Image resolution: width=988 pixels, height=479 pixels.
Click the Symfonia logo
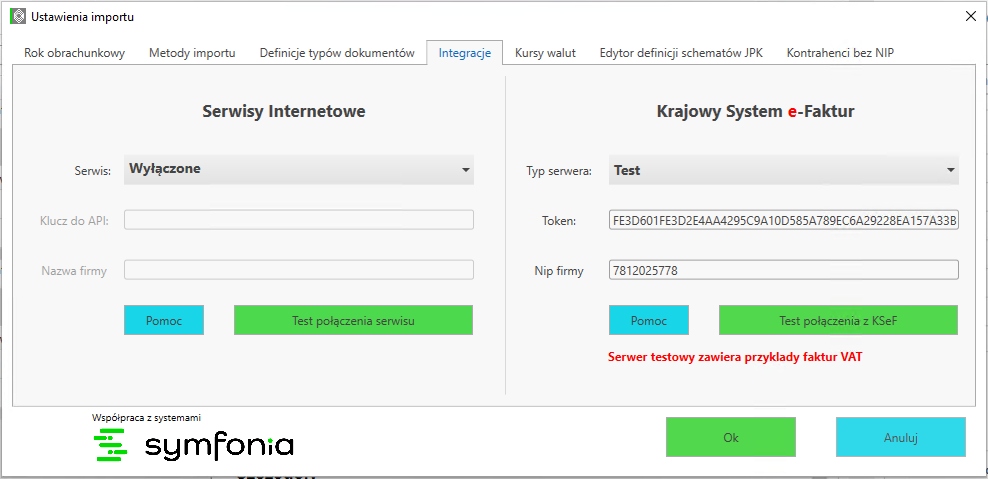[193, 445]
